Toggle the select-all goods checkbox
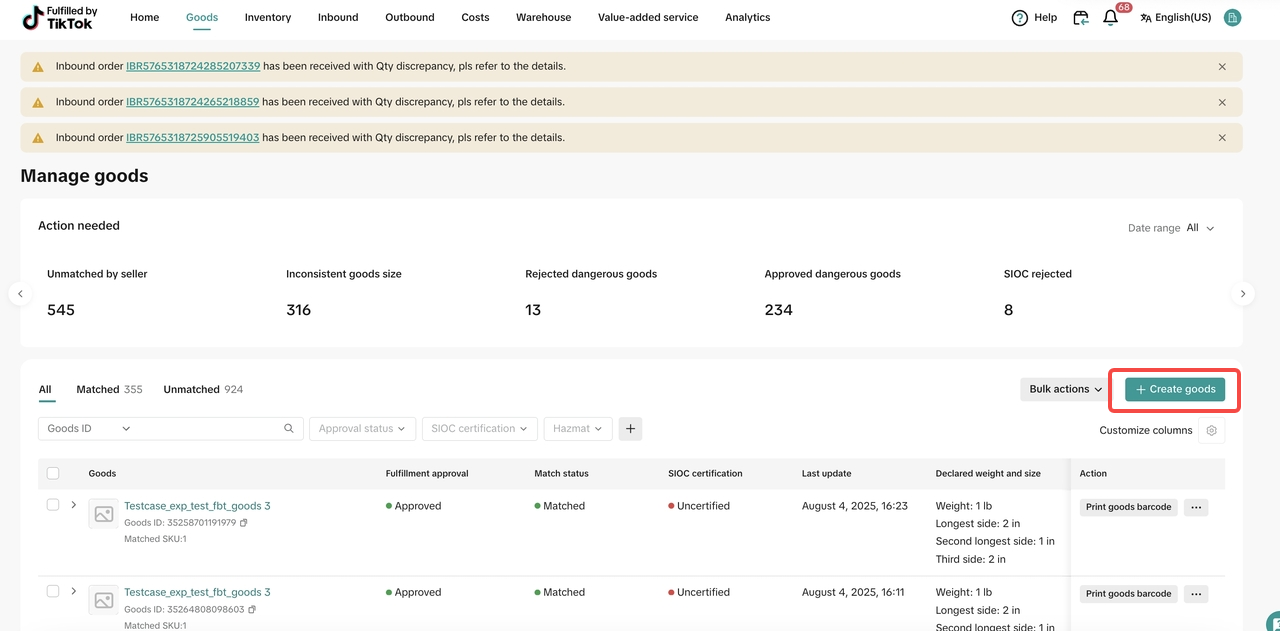This screenshot has height=631, width=1280. 53,473
